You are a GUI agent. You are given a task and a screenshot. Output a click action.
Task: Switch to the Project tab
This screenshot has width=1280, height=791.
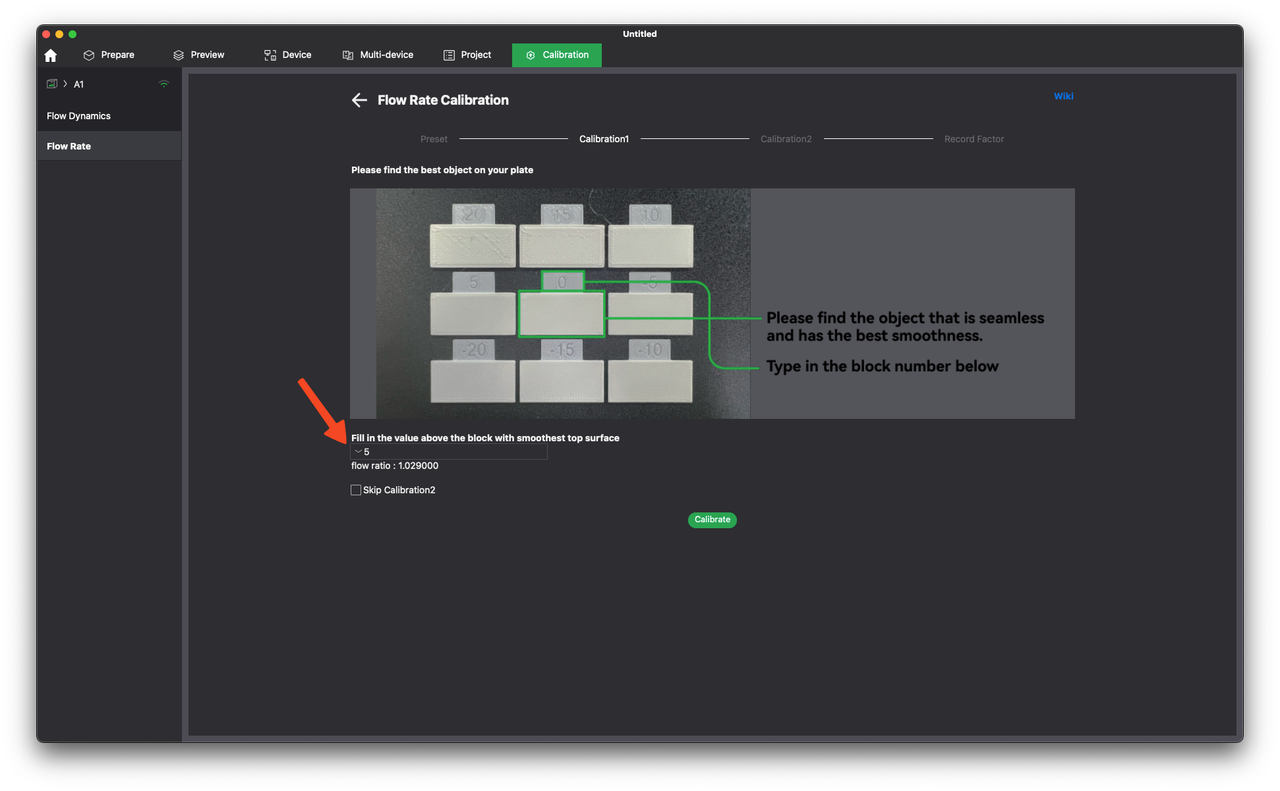click(467, 55)
